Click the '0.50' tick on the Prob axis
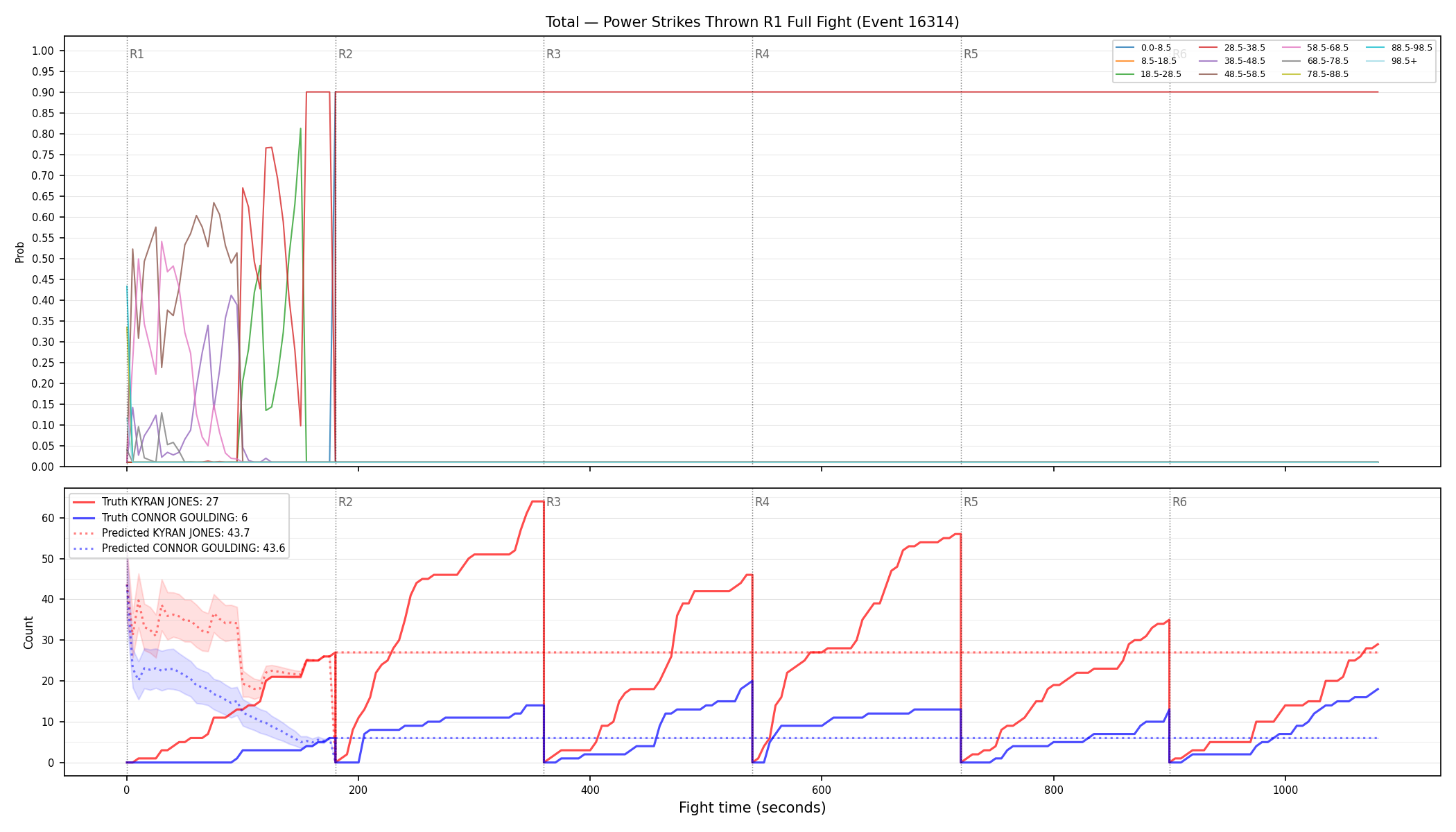The width and height of the screenshot is (1456, 832). pos(43,259)
